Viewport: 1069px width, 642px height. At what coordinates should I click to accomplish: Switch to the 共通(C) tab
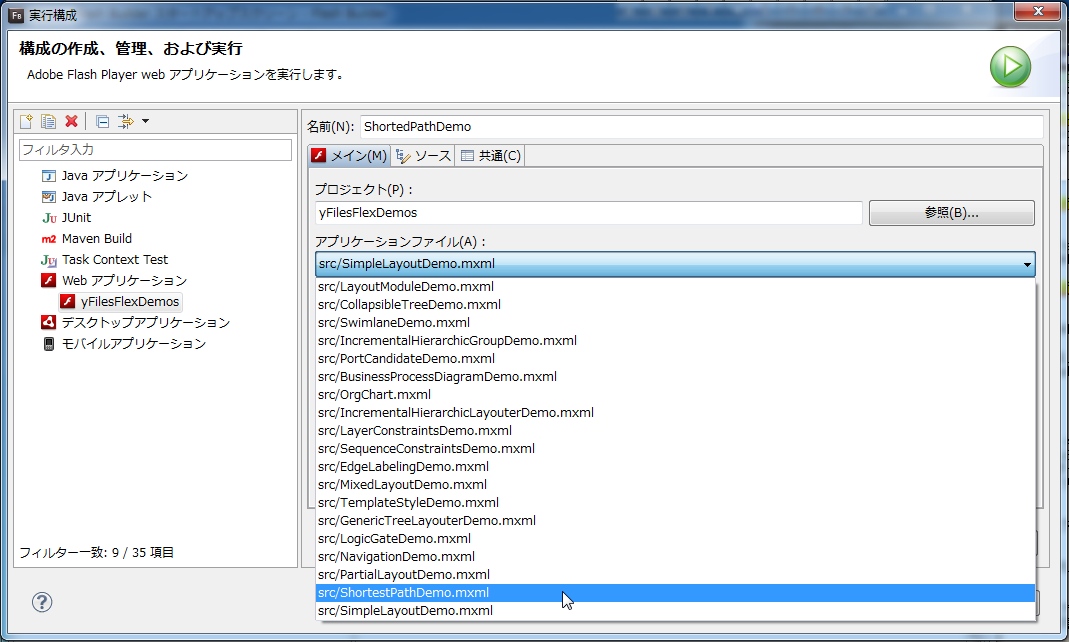point(491,156)
